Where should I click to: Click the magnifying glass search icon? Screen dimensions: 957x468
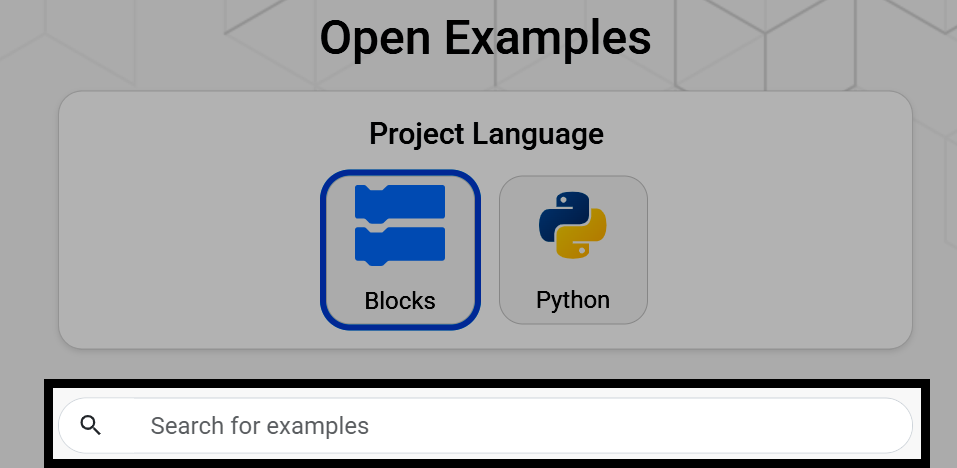point(91,425)
